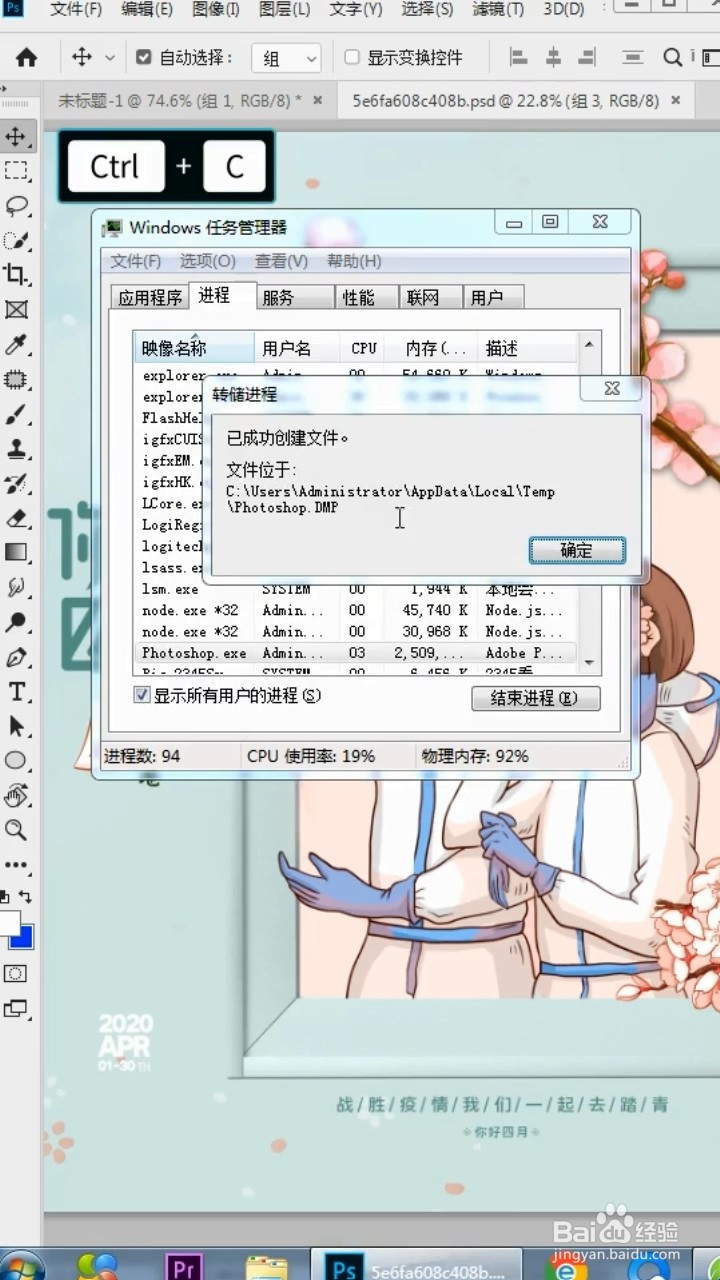Click the process list scroll-down arrow
This screenshot has height=1280, width=720.
(589, 662)
